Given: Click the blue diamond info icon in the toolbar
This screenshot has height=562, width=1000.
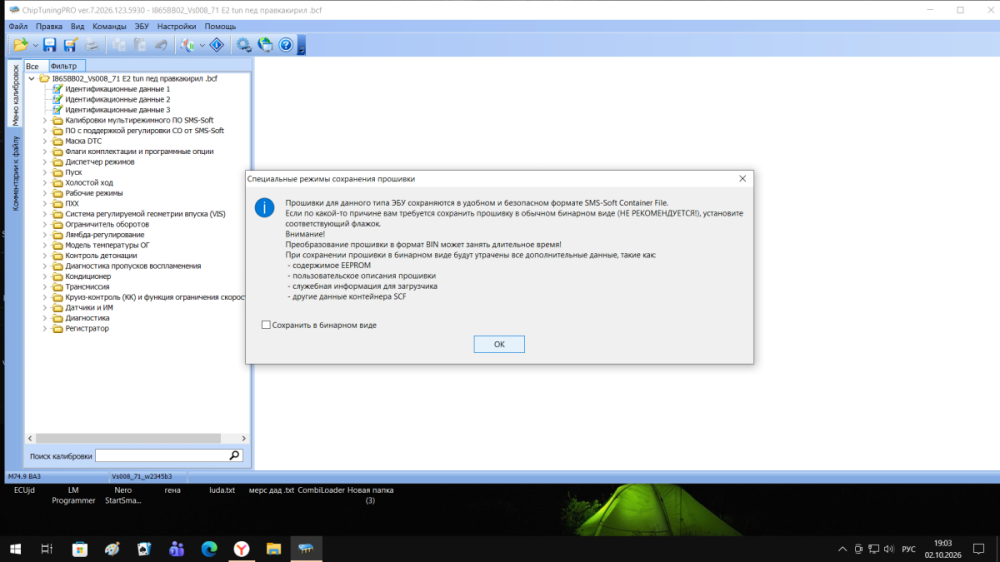Looking at the screenshot, I should [x=217, y=45].
